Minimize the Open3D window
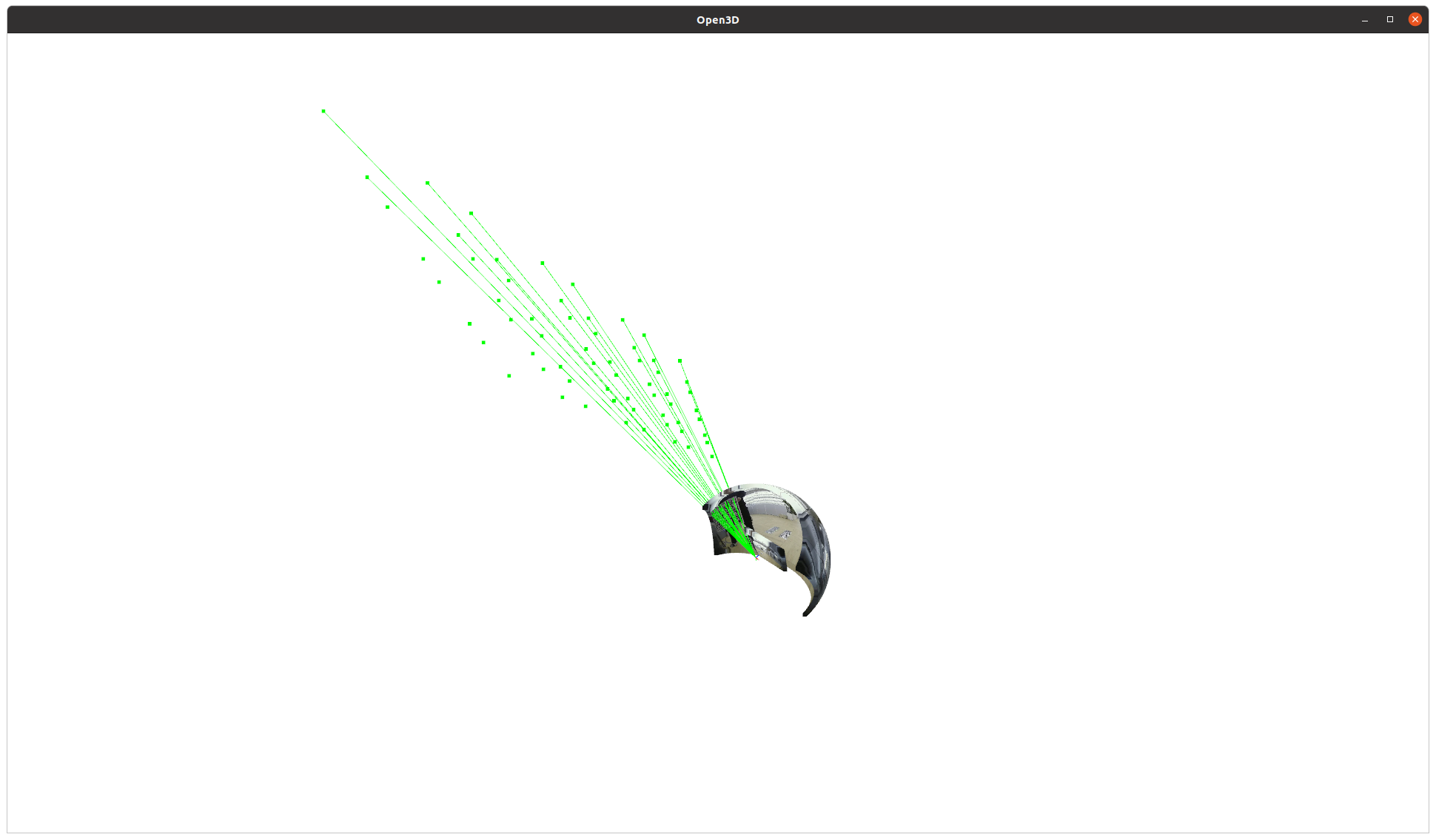Image resolution: width=1436 pixels, height=840 pixels. pyautogui.click(x=1364, y=19)
